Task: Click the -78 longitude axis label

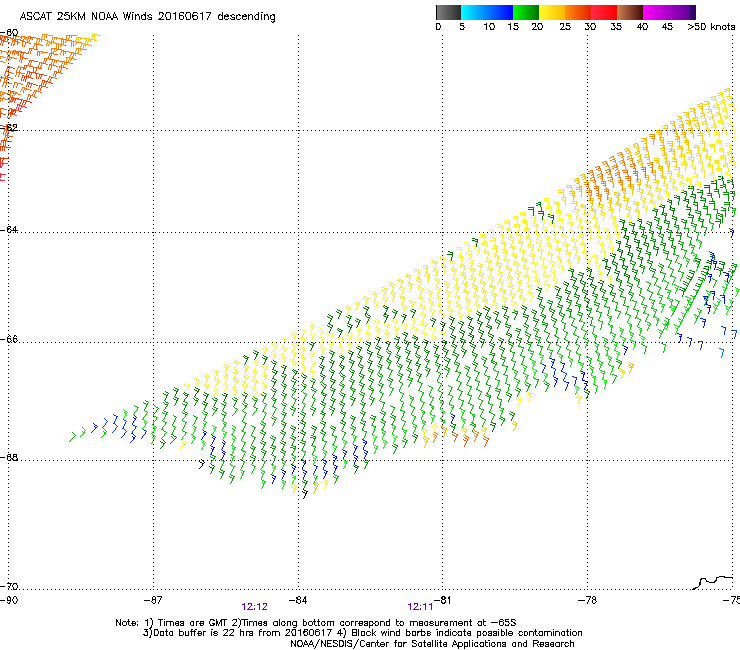Action: [x=587, y=600]
